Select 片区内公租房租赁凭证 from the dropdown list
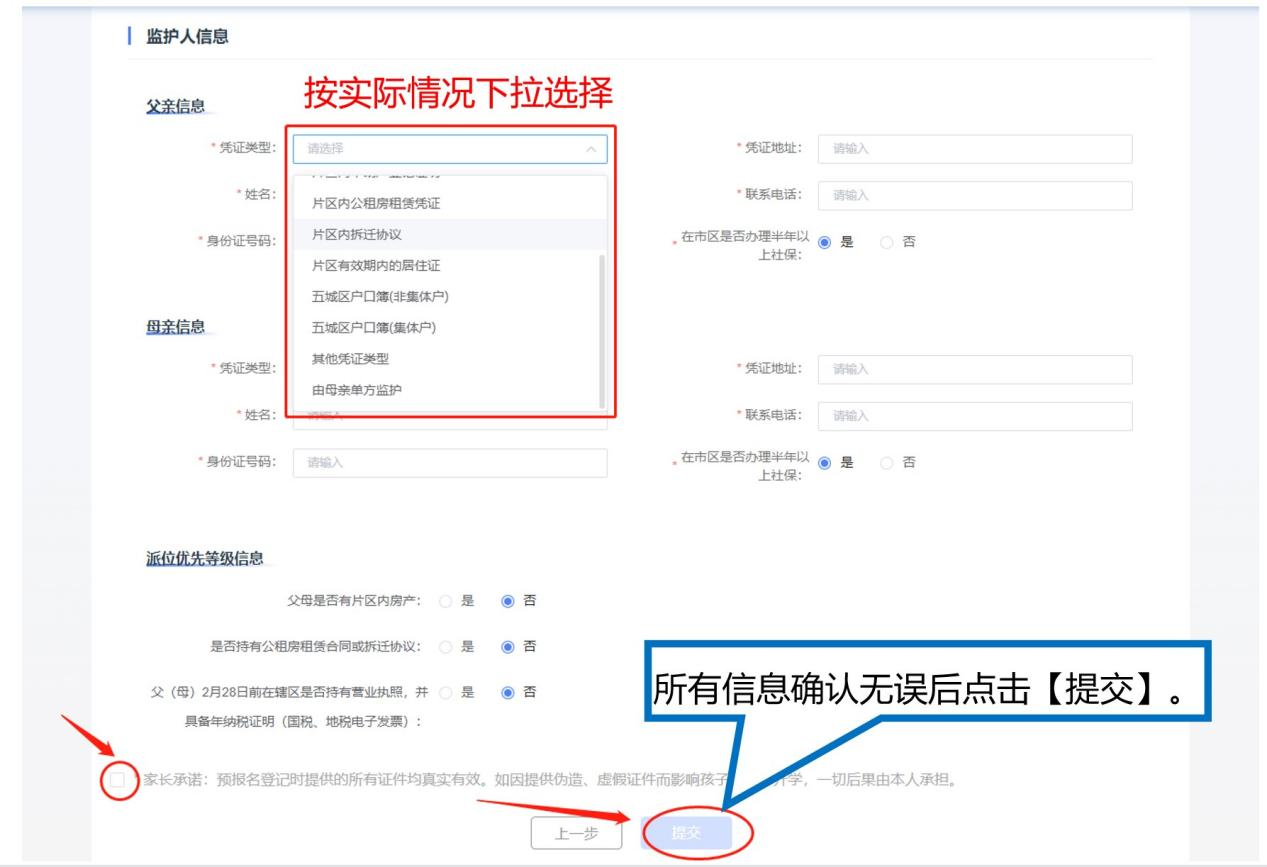Screen dimensions: 1267x867 click(376, 203)
